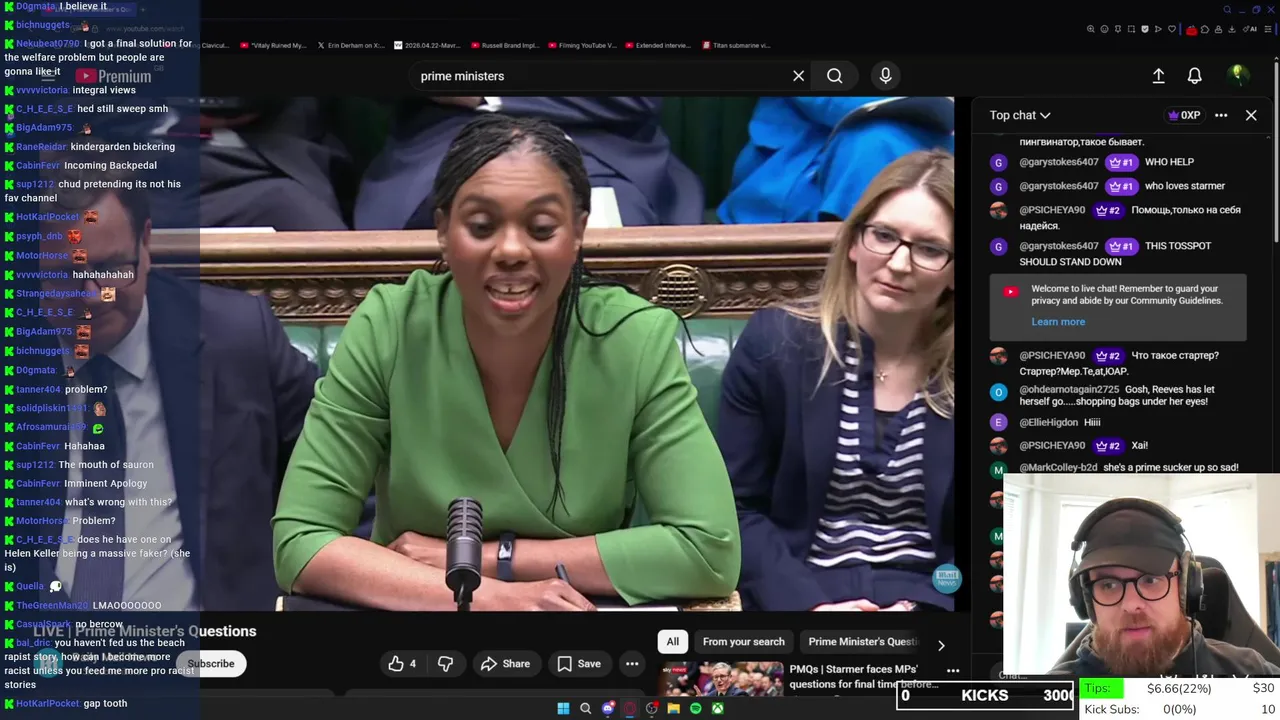Click the browser send flow icon

(1158, 29)
